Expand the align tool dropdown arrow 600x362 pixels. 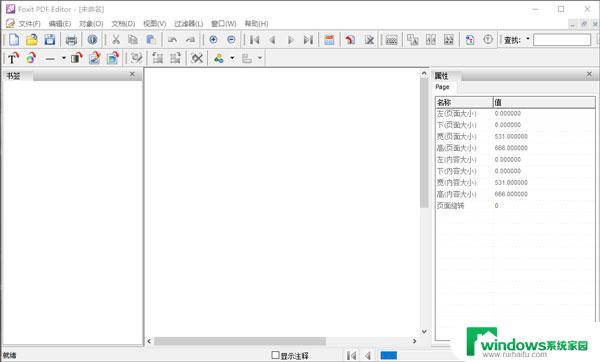[x=260, y=58]
